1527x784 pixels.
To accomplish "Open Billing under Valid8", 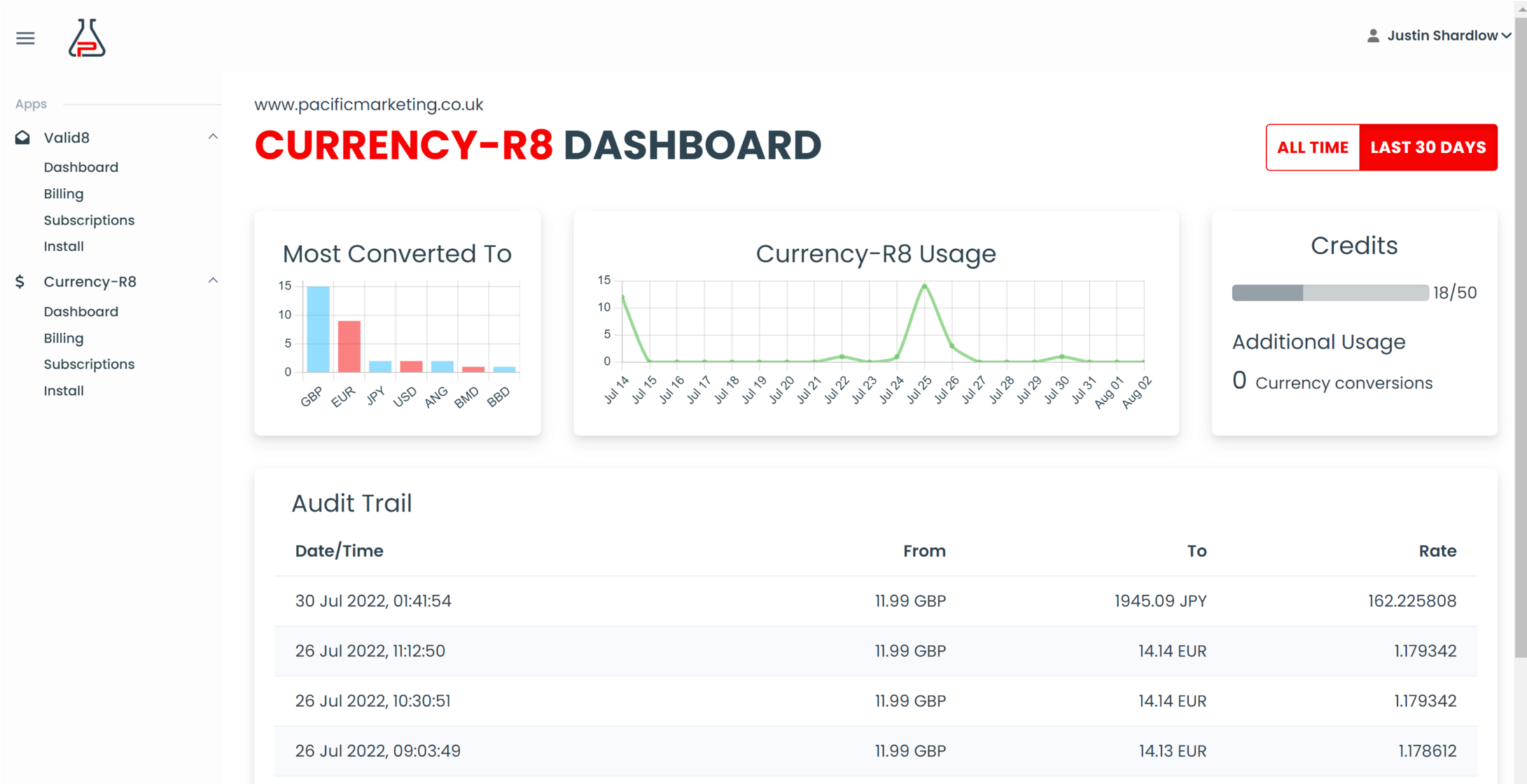I will (x=64, y=194).
